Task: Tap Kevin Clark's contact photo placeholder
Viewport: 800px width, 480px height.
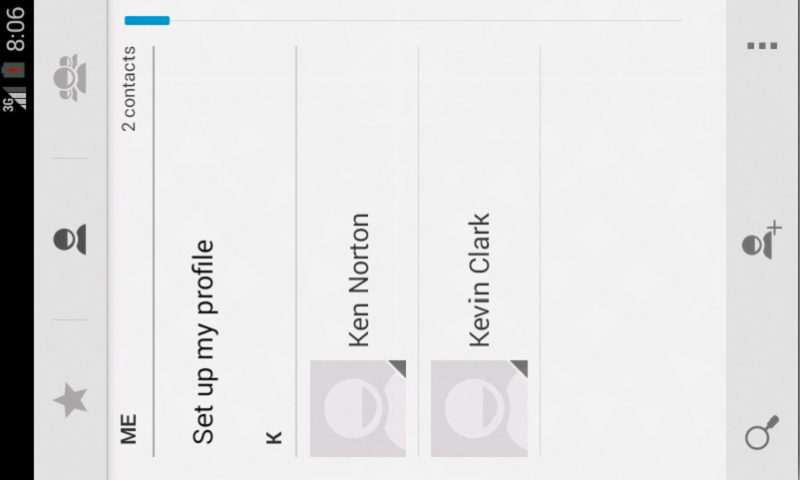Action: pos(478,408)
